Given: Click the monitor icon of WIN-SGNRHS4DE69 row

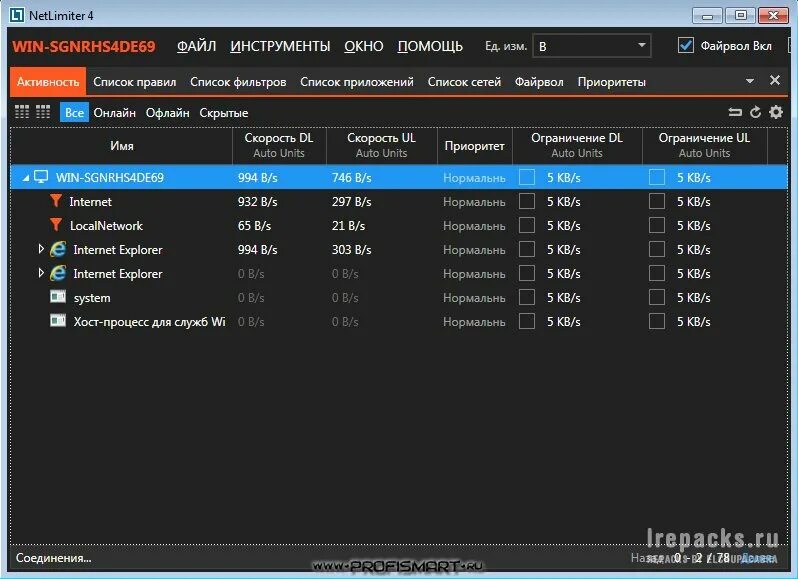Looking at the screenshot, I should [x=41, y=177].
